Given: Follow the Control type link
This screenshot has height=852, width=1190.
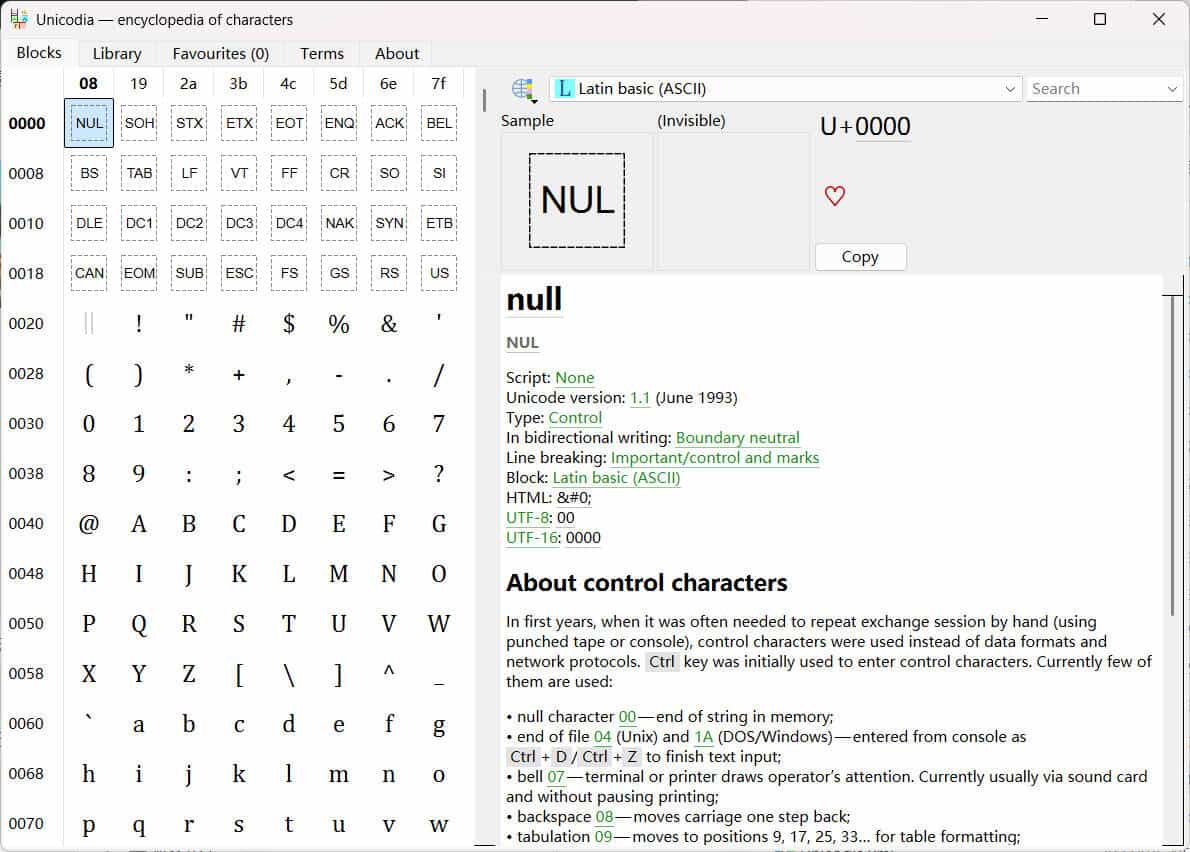Looking at the screenshot, I should click(575, 417).
